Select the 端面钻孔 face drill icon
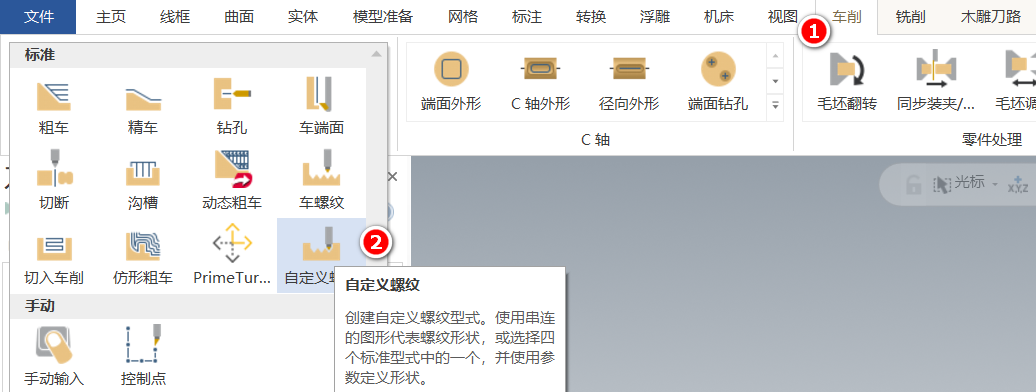Viewport: 1036px width, 392px height. coord(718,82)
